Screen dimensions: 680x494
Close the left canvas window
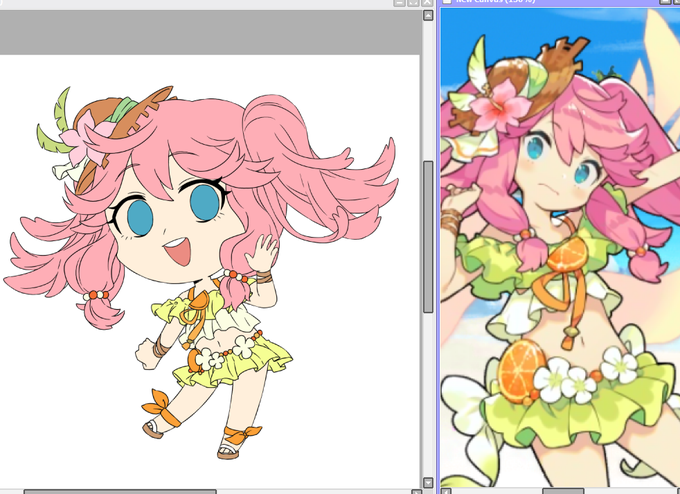click(427, 3)
